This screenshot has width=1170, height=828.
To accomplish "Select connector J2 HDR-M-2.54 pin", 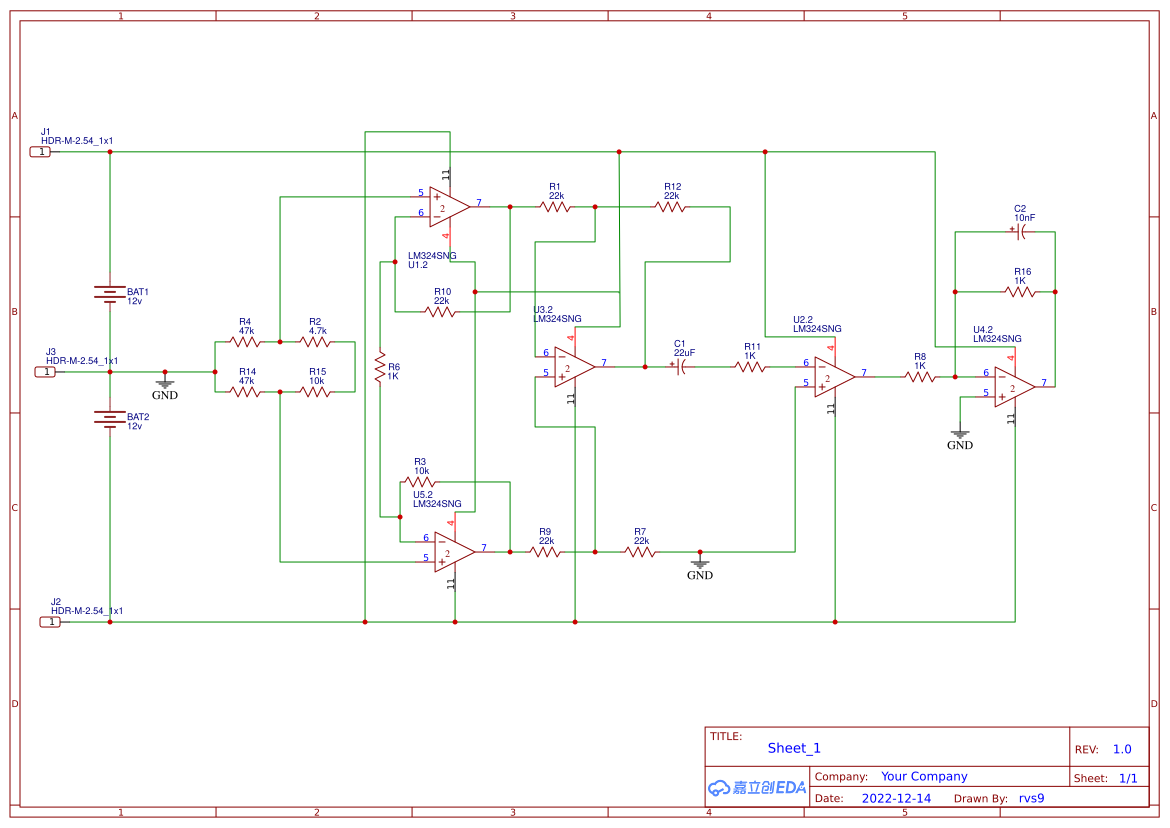I will coord(45,622).
